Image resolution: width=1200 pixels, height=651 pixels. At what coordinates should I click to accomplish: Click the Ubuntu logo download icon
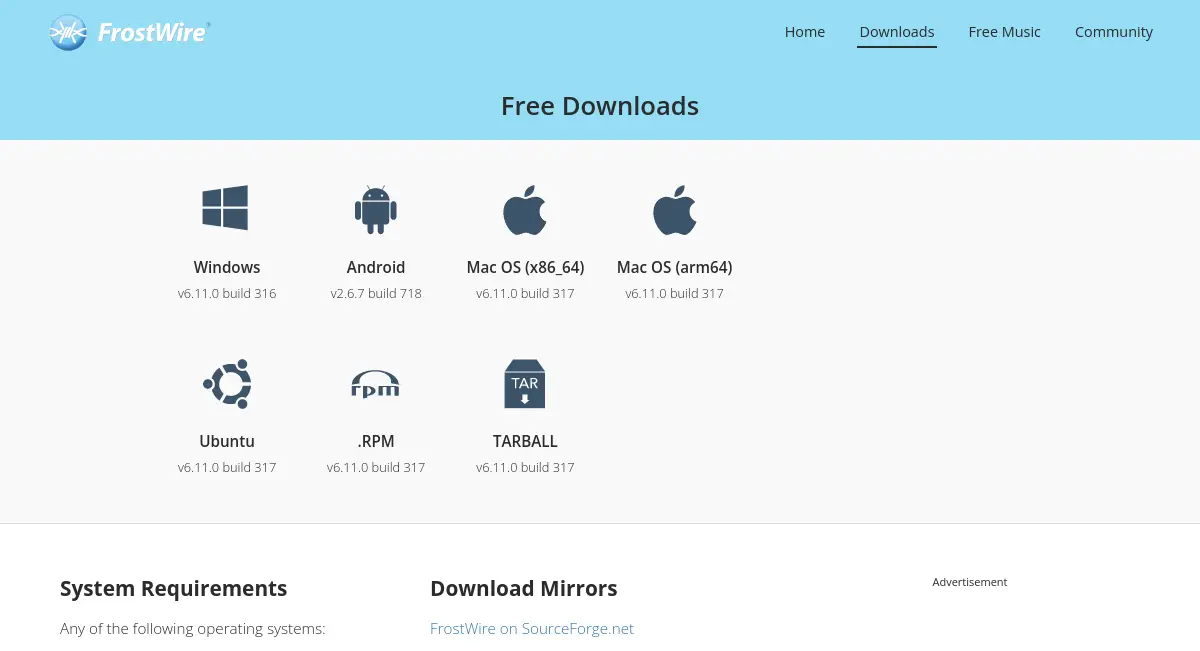point(227,383)
